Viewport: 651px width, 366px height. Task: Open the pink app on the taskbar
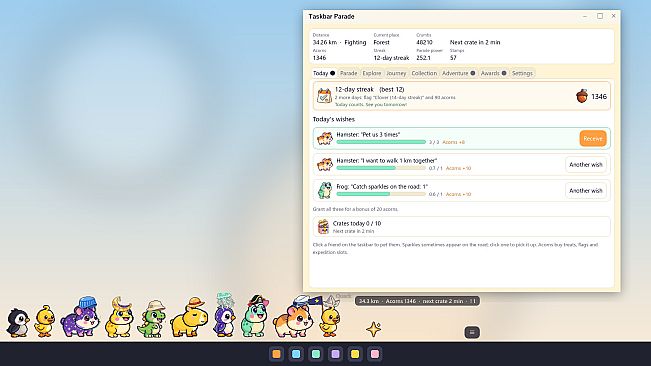coord(374,354)
